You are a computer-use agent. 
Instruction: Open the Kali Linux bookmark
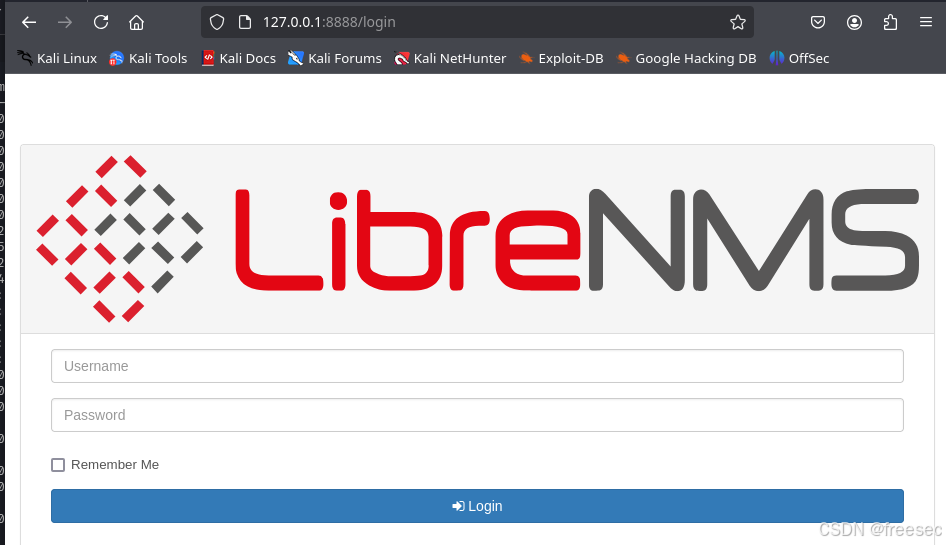(x=57, y=58)
